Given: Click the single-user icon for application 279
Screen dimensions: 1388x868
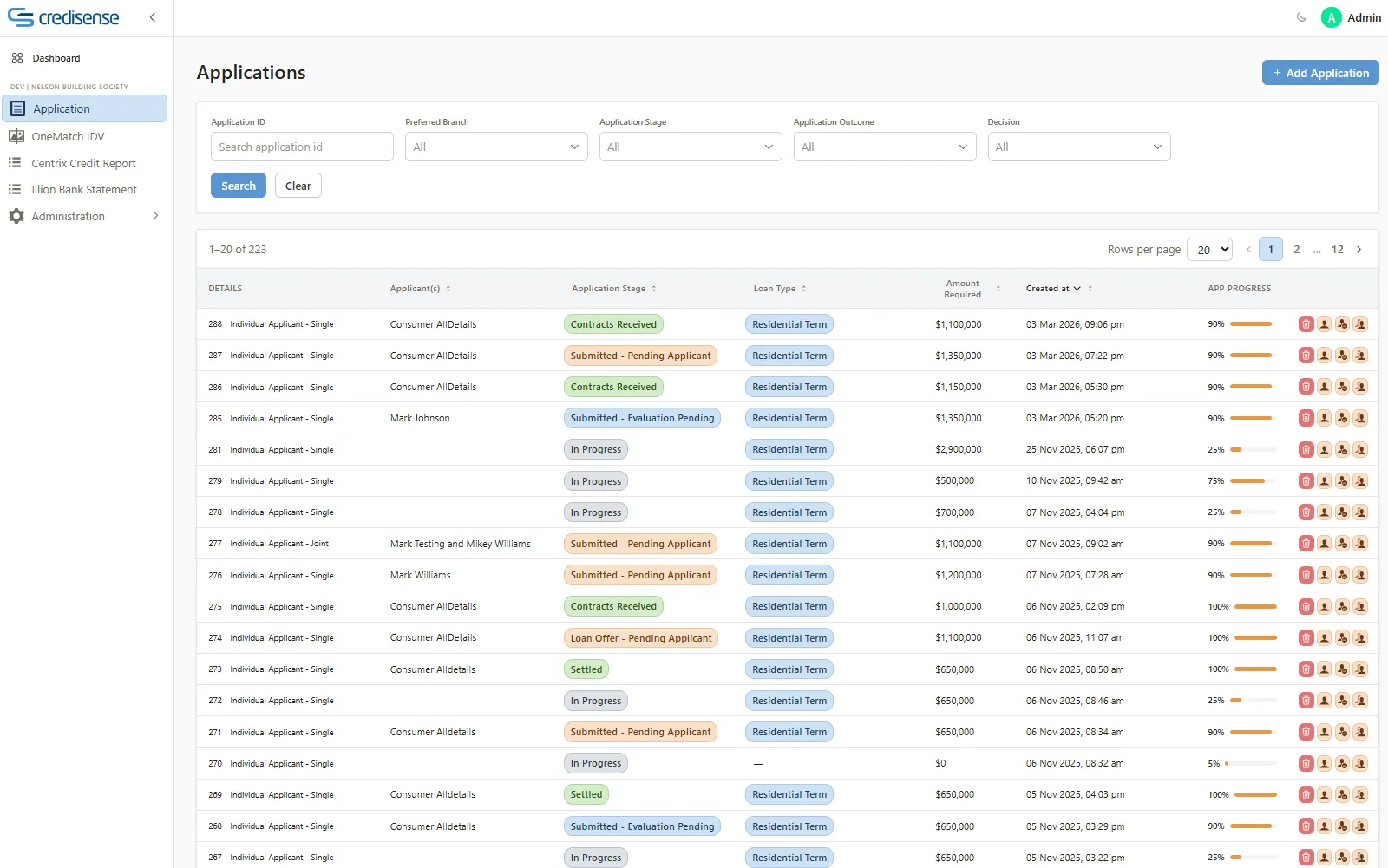Looking at the screenshot, I should point(1324,481).
